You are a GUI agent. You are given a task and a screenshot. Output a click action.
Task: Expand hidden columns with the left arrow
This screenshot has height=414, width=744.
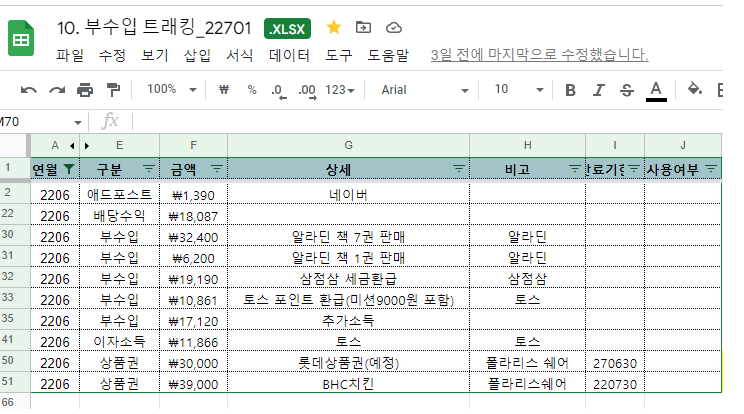pos(72,146)
